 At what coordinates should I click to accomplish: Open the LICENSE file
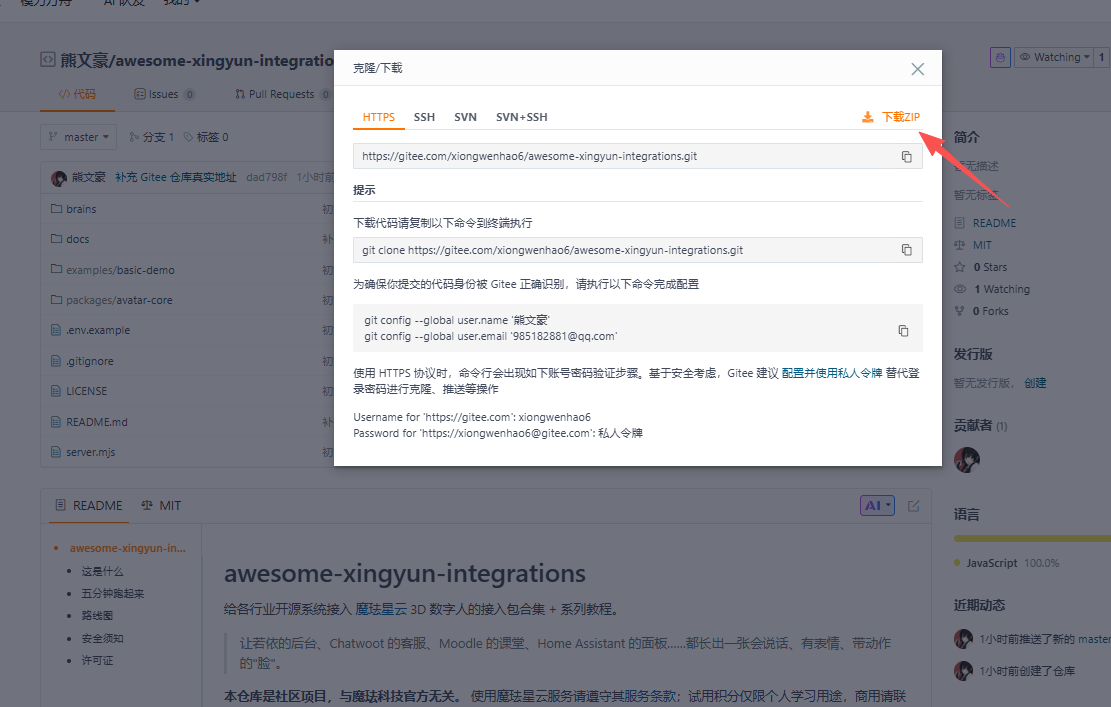coord(86,391)
